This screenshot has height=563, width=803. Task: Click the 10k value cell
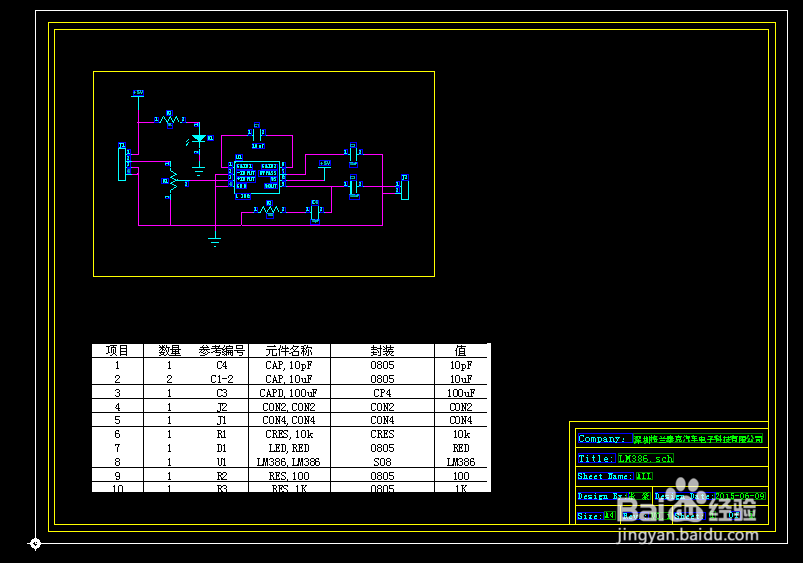pos(461,434)
